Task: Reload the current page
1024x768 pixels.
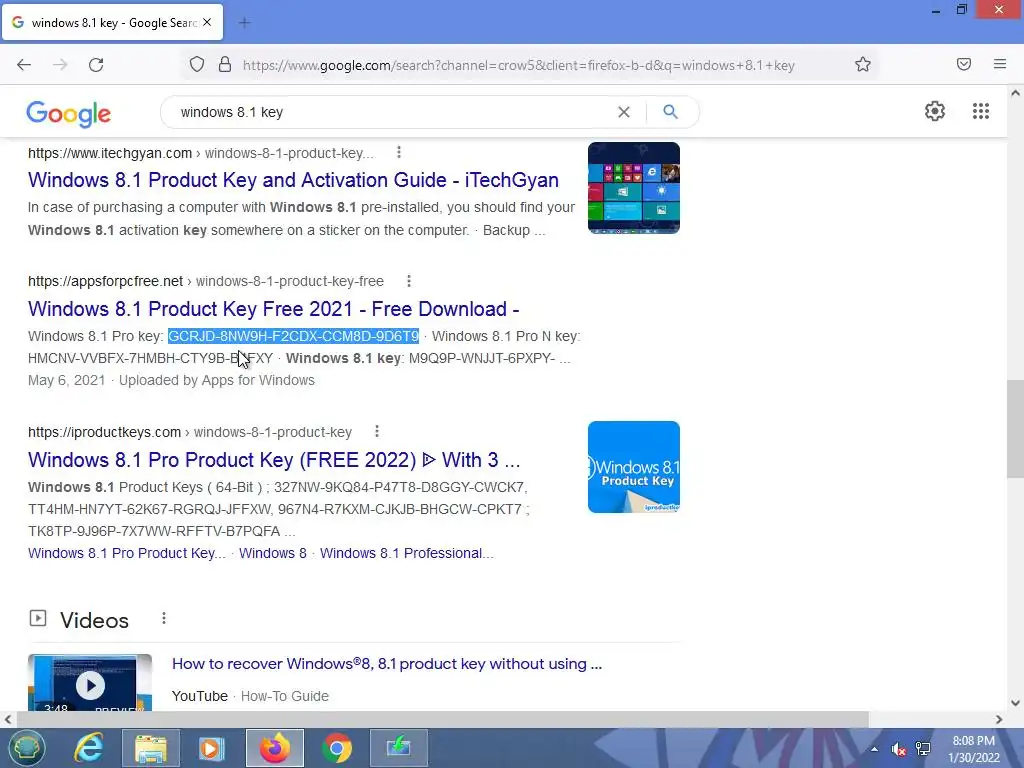Action: point(96,65)
